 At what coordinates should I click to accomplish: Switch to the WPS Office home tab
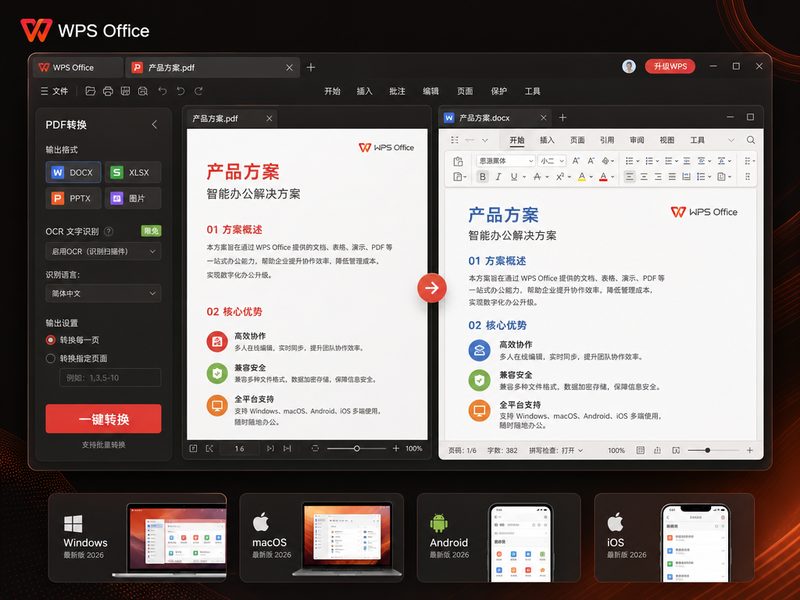(78, 67)
